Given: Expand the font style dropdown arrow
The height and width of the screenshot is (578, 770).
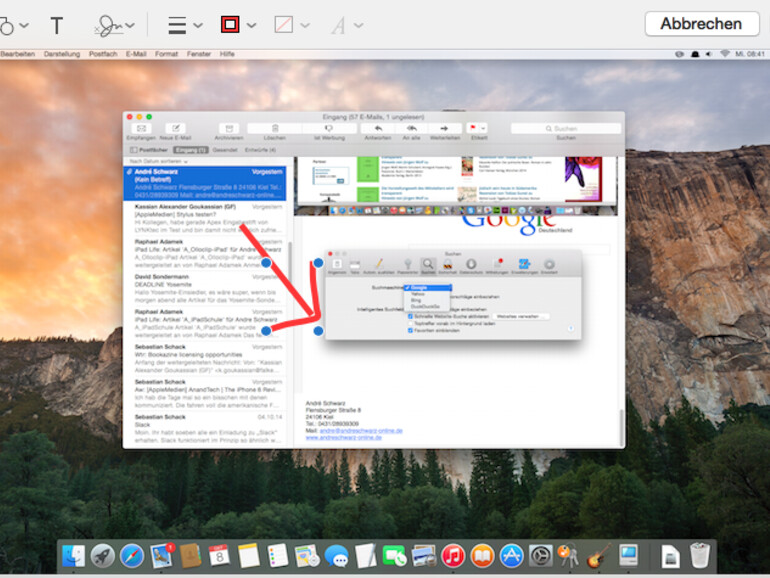Looking at the screenshot, I should (359, 26).
